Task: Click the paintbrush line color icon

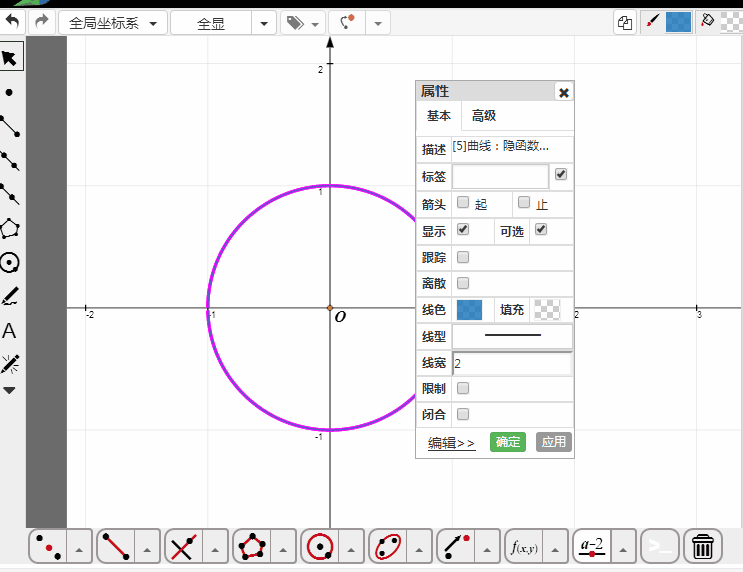Action: click(652, 22)
